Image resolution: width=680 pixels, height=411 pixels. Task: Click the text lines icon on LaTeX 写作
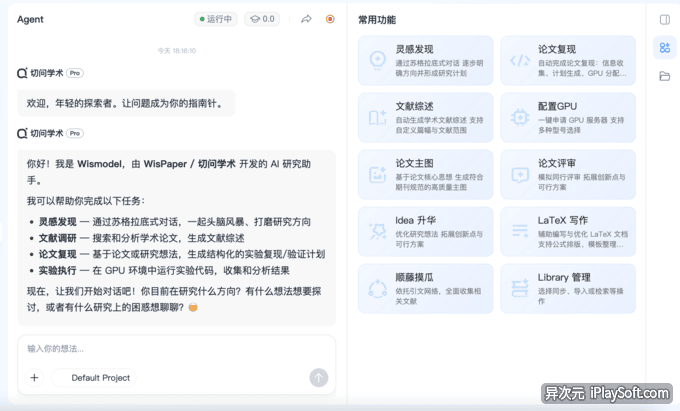pos(520,231)
